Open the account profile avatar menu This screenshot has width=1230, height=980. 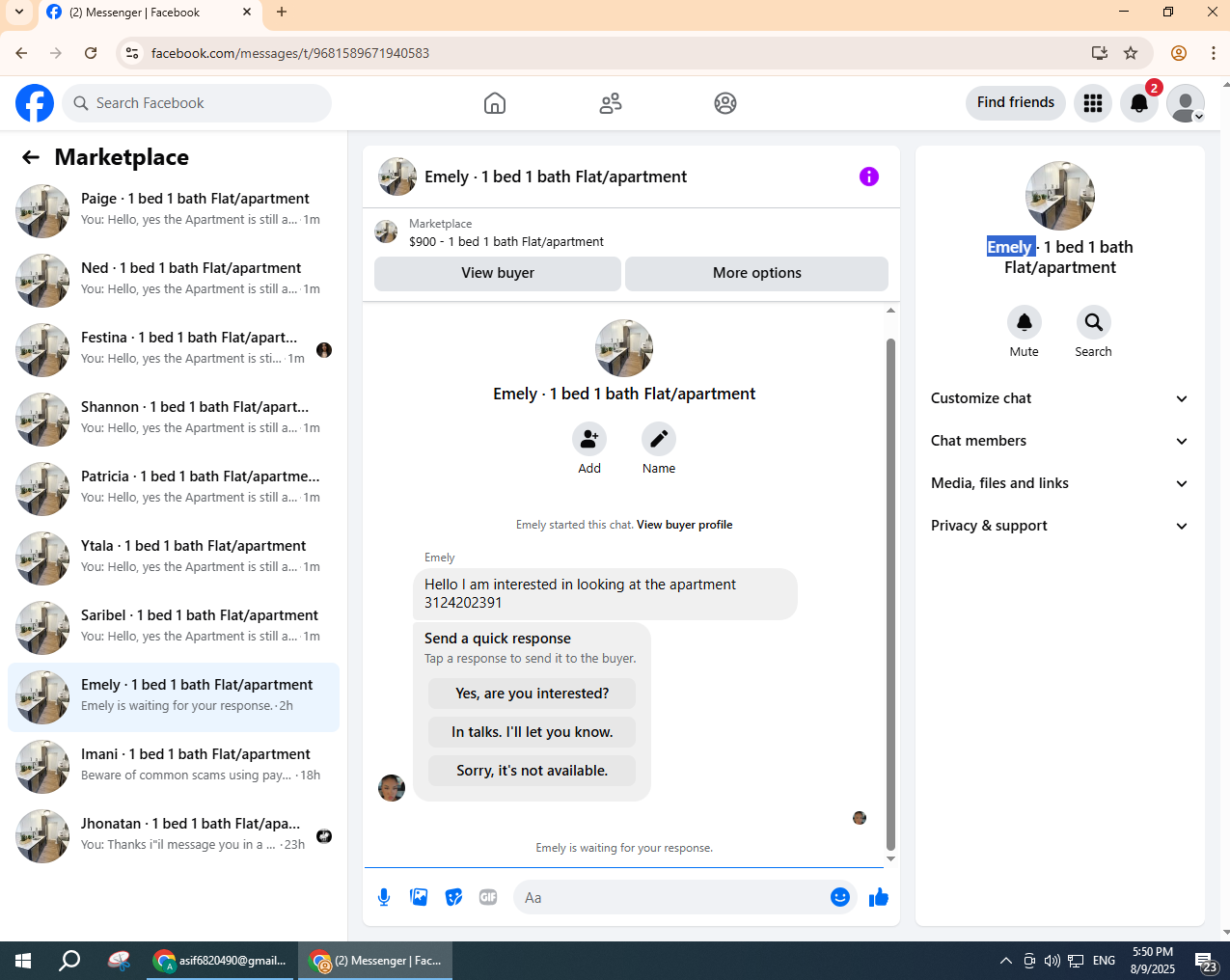1186,103
